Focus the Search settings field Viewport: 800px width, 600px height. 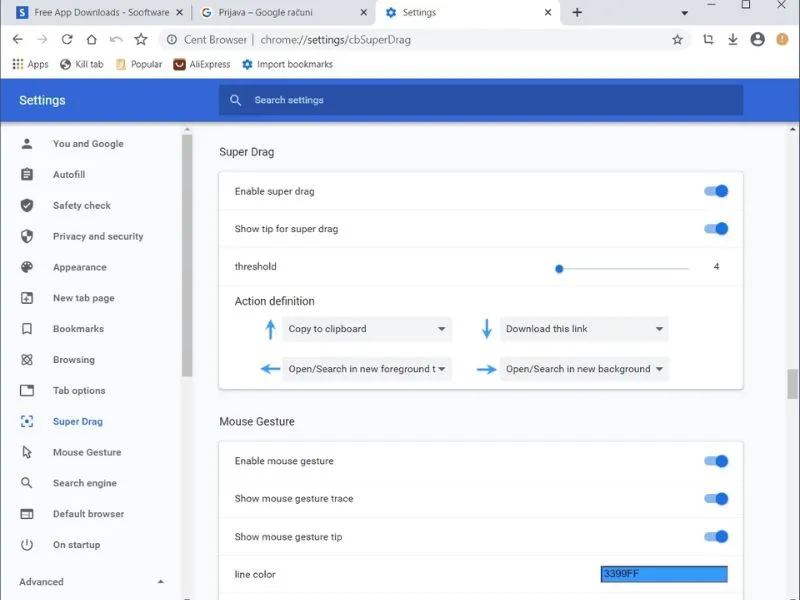coord(481,100)
